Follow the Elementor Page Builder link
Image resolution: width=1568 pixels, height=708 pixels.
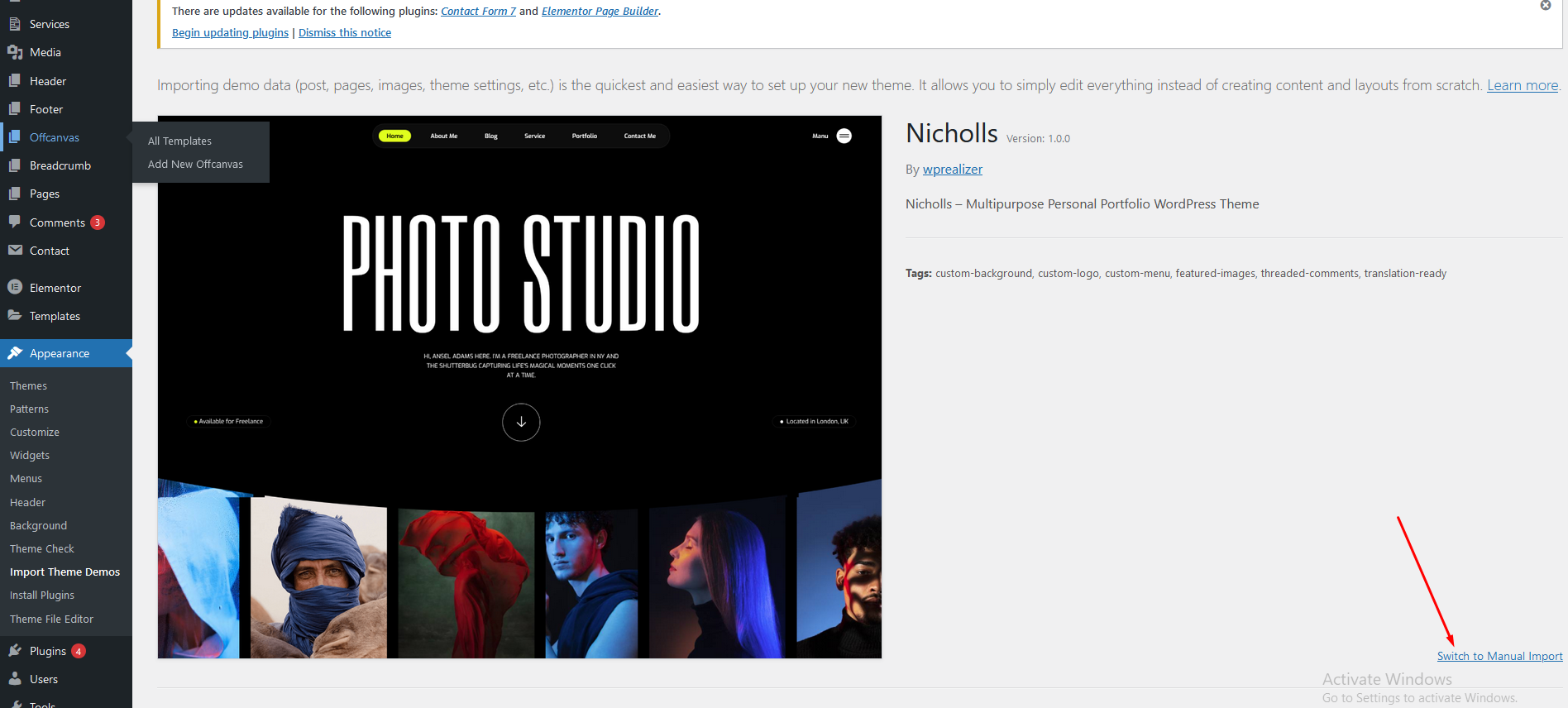coord(600,12)
